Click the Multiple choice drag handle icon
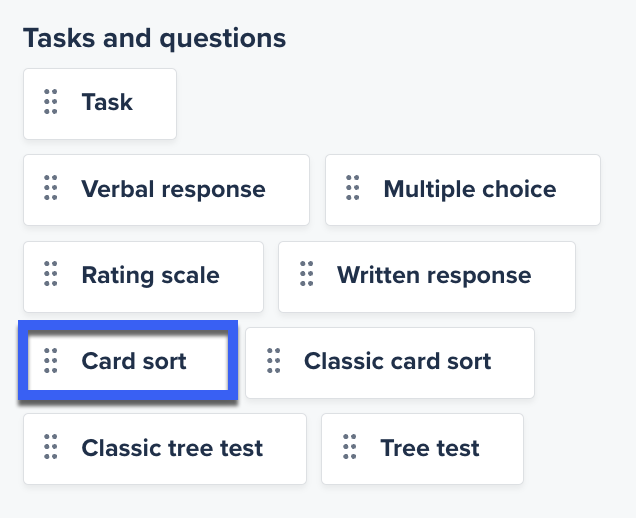 (x=352, y=190)
